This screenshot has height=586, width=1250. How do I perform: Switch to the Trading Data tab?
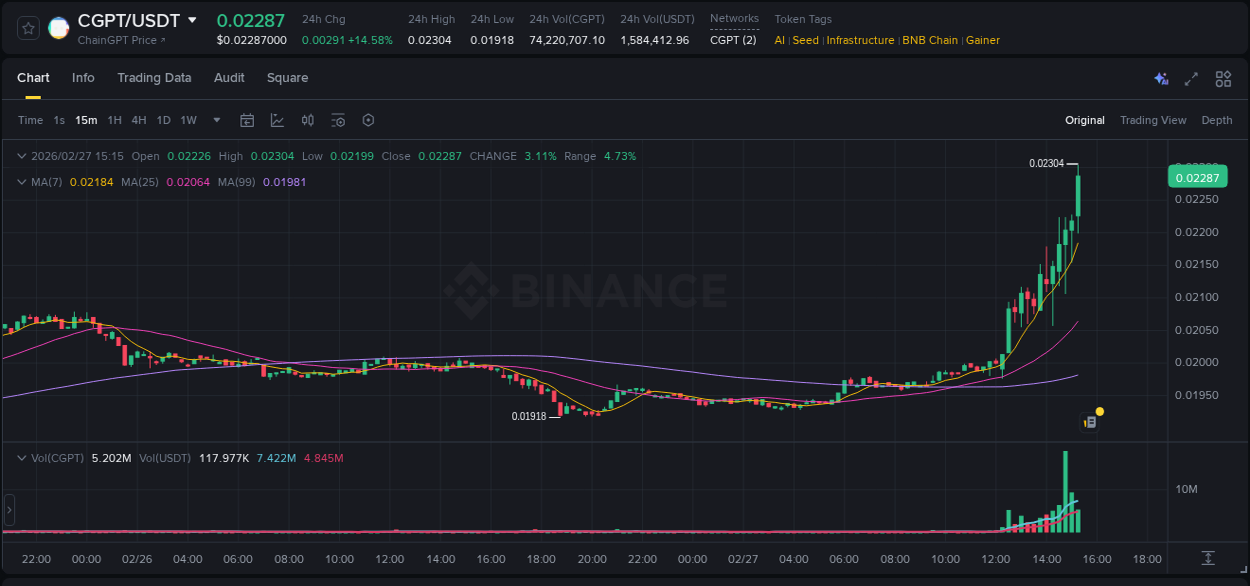point(154,78)
